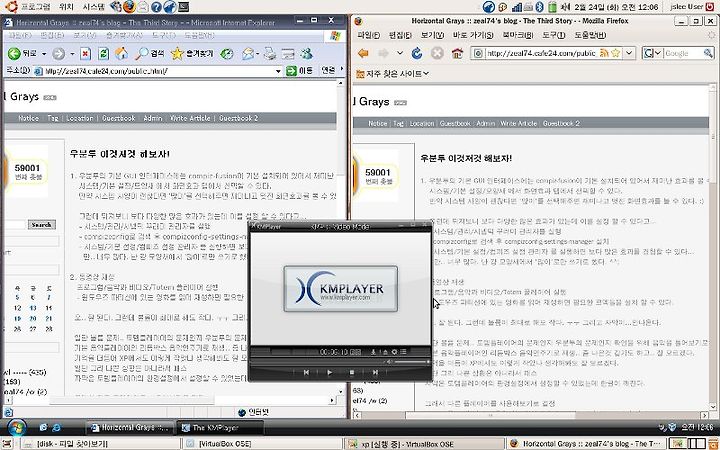Click the Messenger icon in Internet Explorer toolbar
This screenshot has width=720, height=450.
[306, 54]
